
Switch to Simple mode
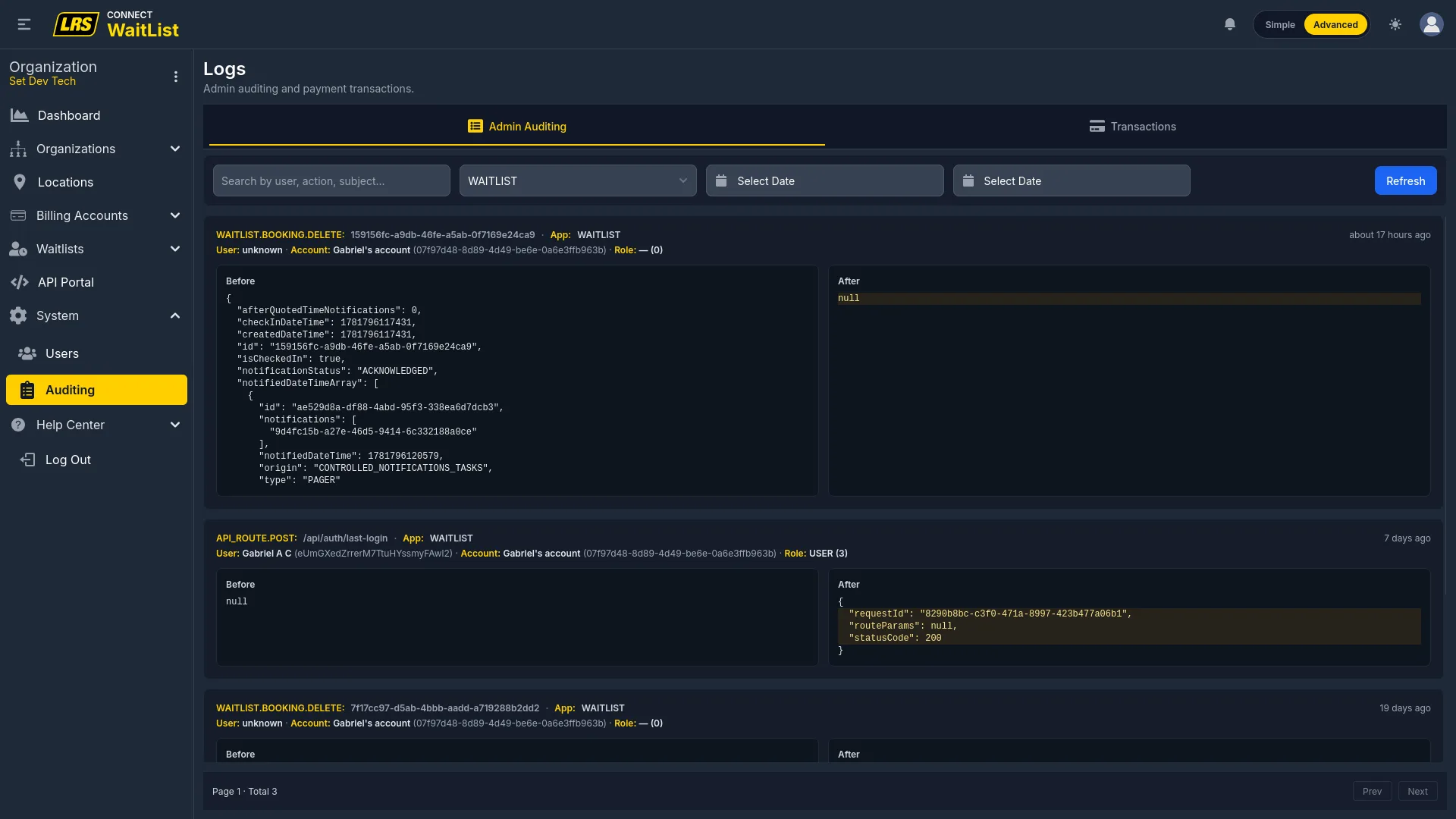pos(1280,24)
